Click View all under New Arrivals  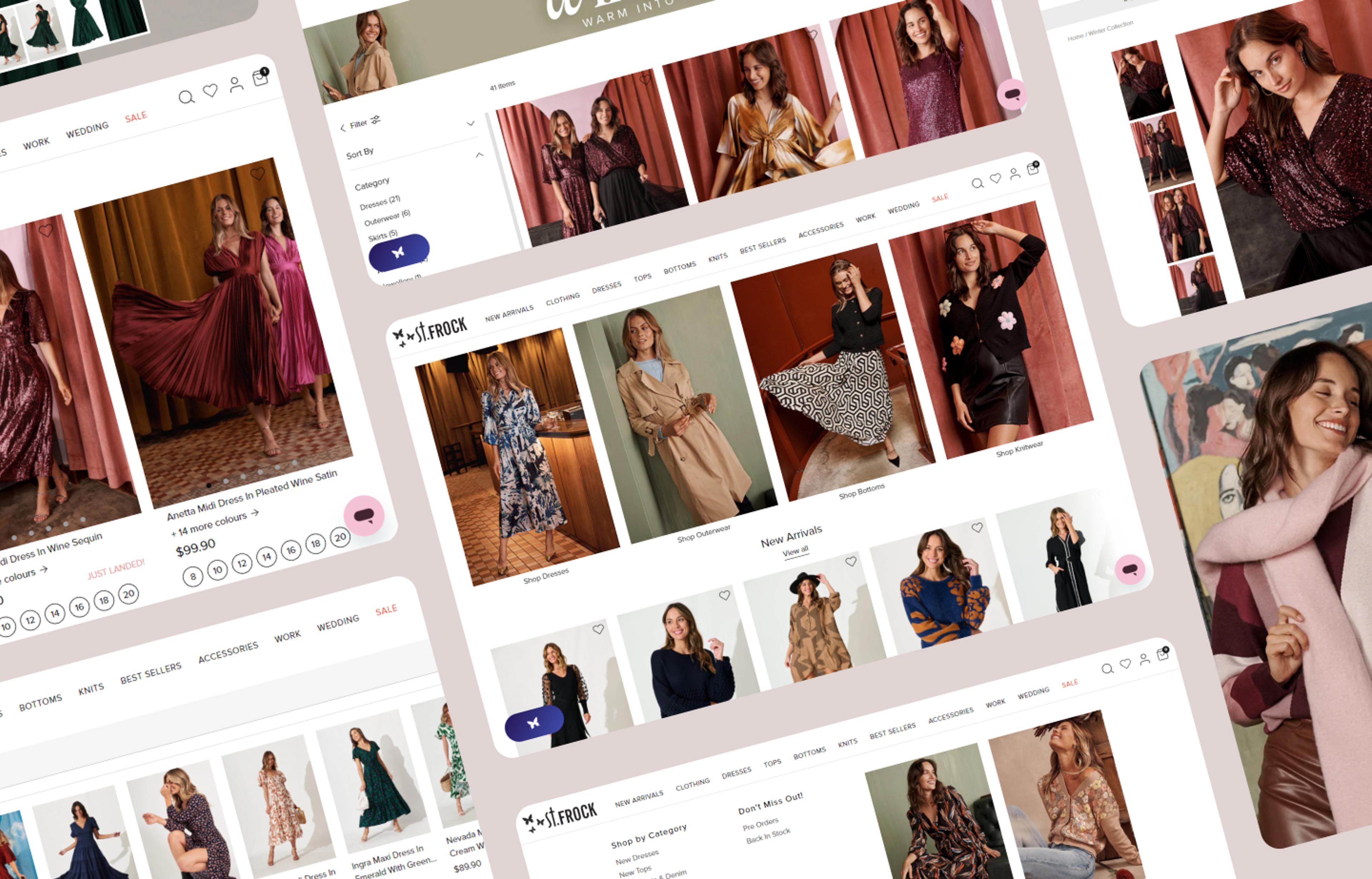click(795, 552)
